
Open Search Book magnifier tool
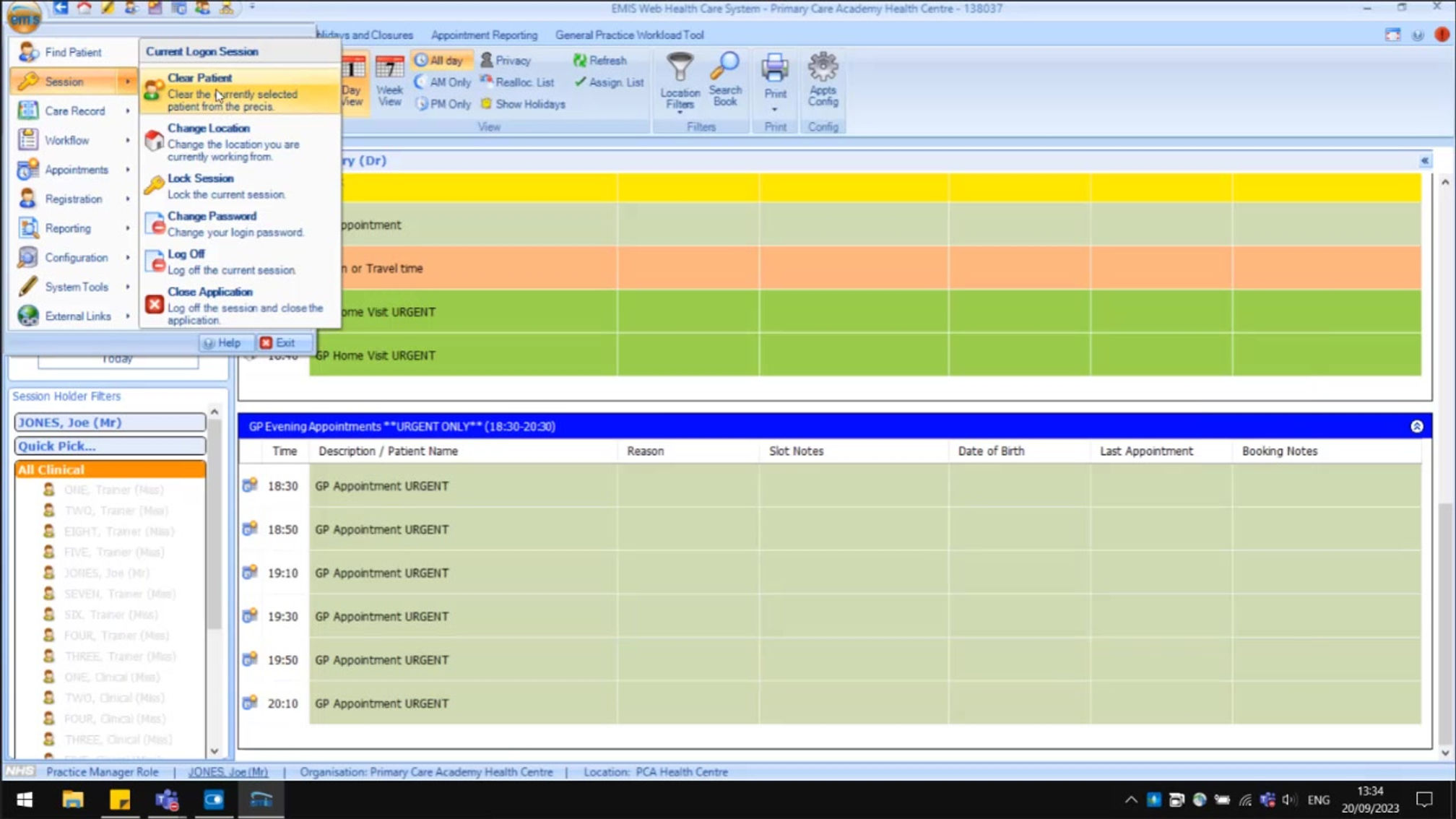click(724, 80)
